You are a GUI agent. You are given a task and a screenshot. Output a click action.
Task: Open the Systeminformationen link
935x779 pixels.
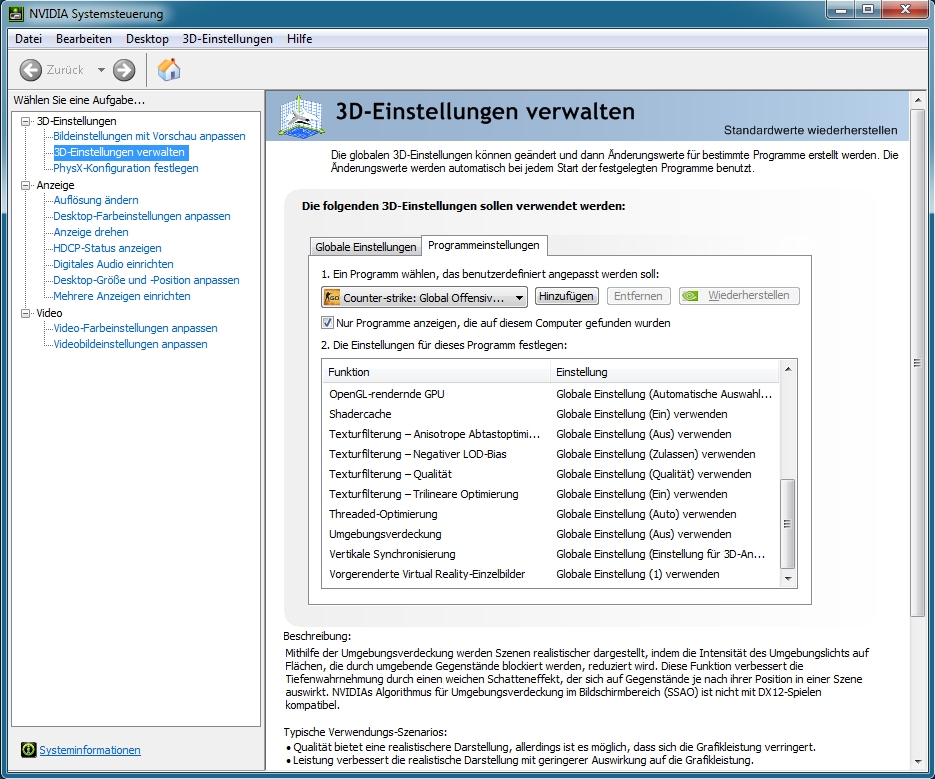click(x=89, y=750)
